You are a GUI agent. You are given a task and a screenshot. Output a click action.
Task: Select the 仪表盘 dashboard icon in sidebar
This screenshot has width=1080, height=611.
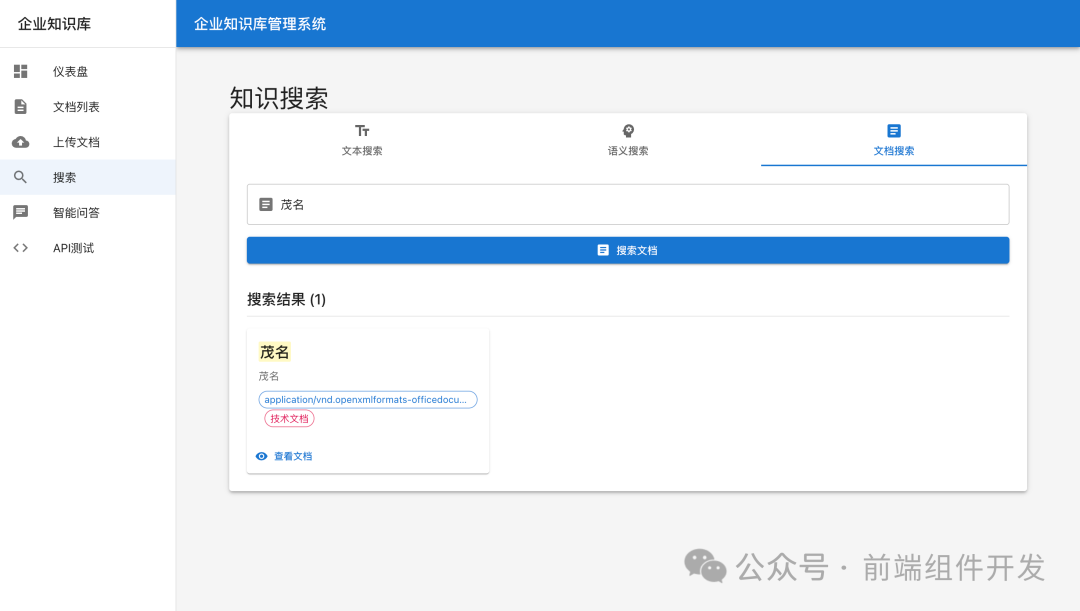pos(20,71)
